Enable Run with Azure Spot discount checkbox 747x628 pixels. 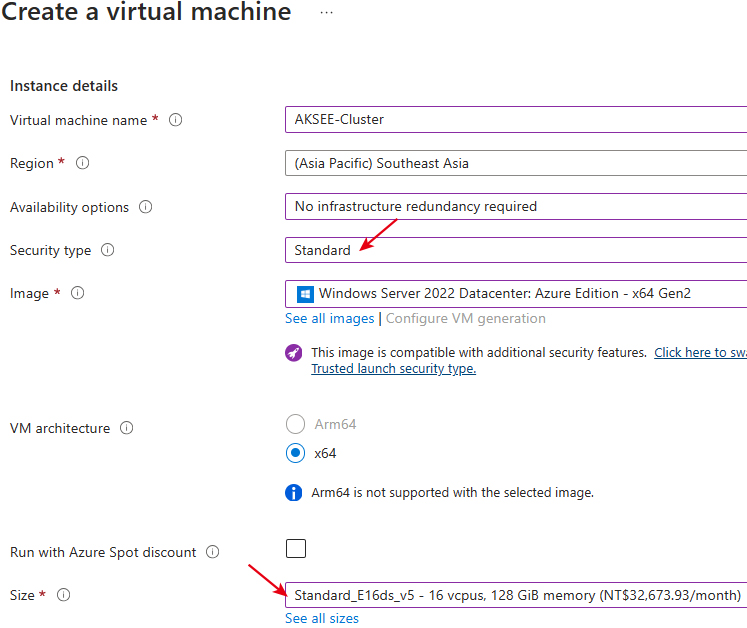pyautogui.click(x=296, y=548)
